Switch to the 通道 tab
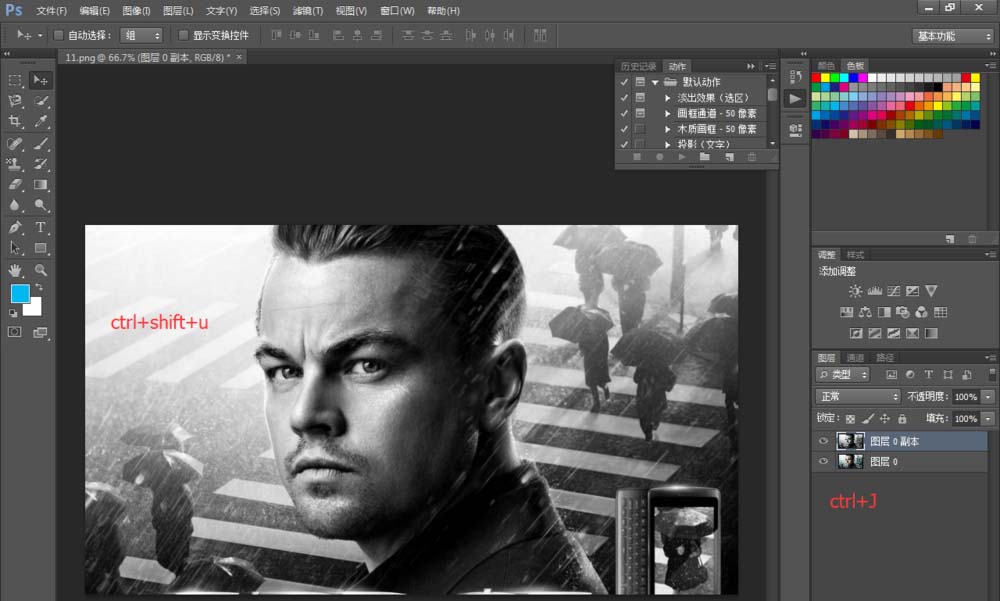The height and width of the screenshot is (601, 1000). tap(855, 358)
